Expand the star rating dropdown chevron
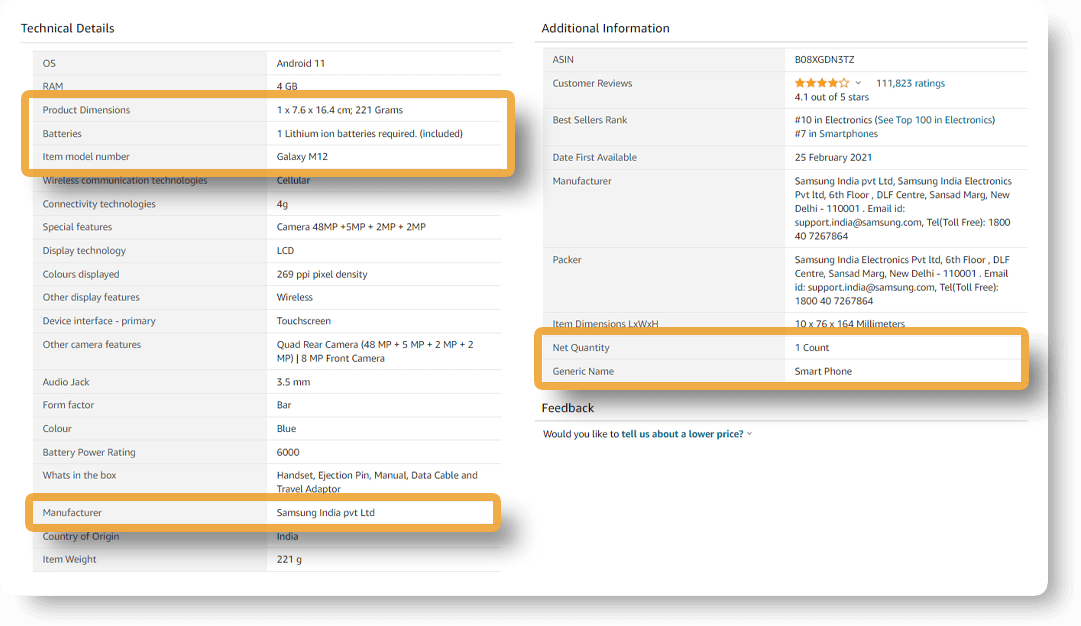This screenshot has width=1081, height=626. click(x=858, y=83)
